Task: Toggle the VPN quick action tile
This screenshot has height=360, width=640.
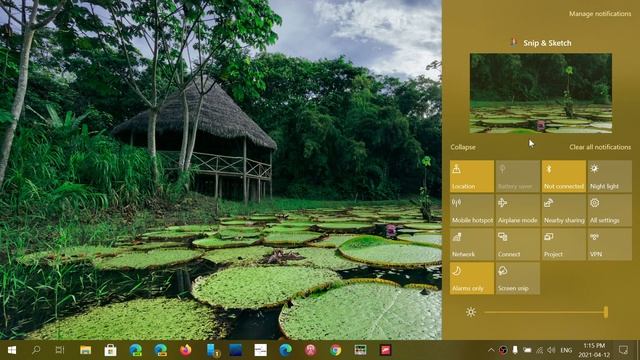Action: coord(610,244)
